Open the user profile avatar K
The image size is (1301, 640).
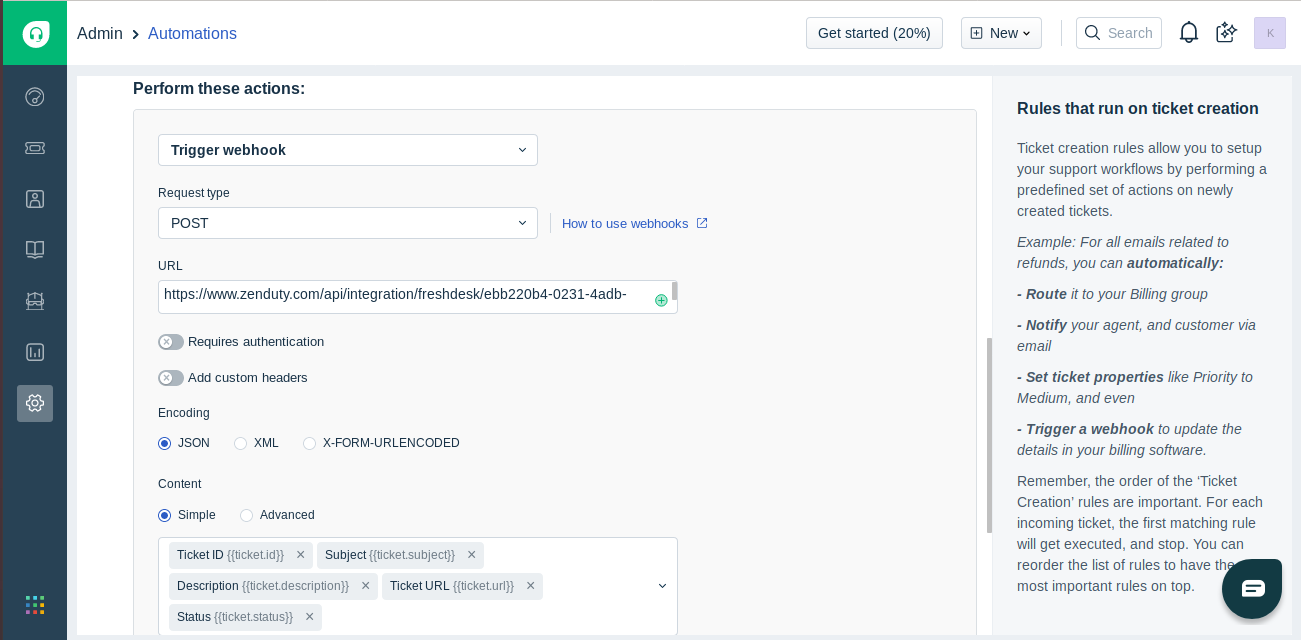[1270, 33]
